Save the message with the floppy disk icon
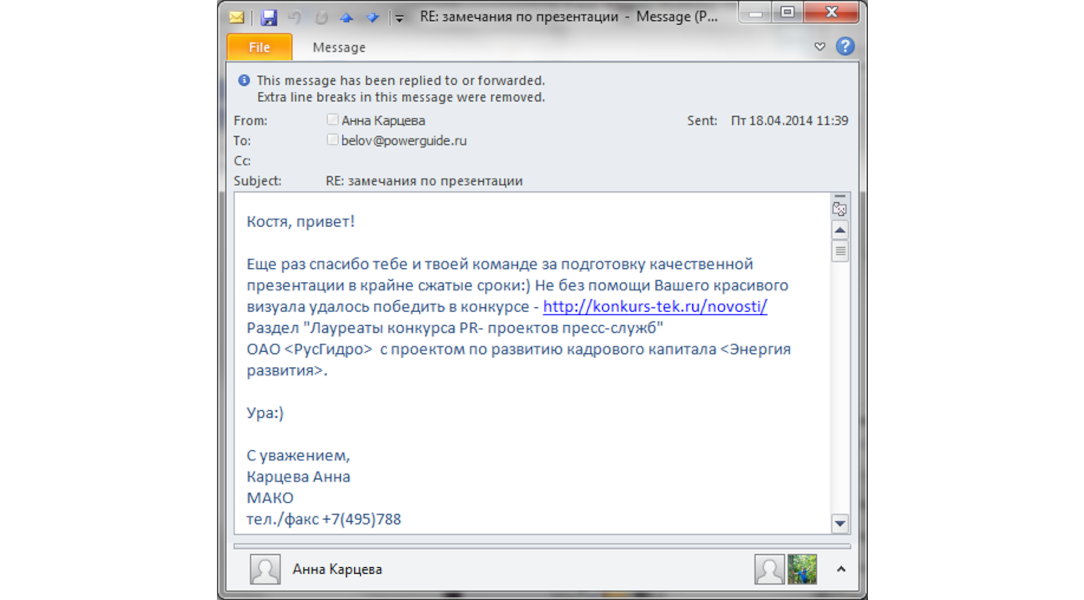This screenshot has height=600, width=1084. tap(269, 17)
